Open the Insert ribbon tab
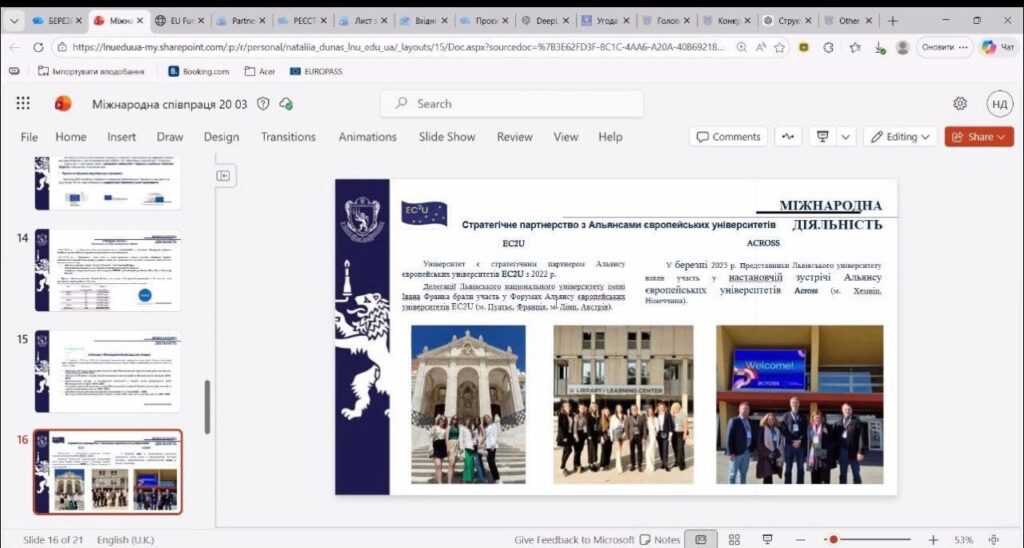1024x548 pixels. pyautogui.click(x=122, y=137)
